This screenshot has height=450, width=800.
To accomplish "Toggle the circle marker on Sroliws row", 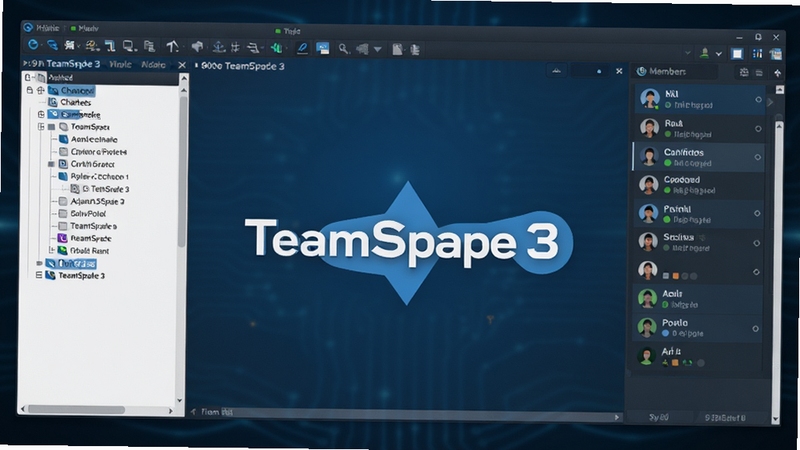I will (757, 243).
